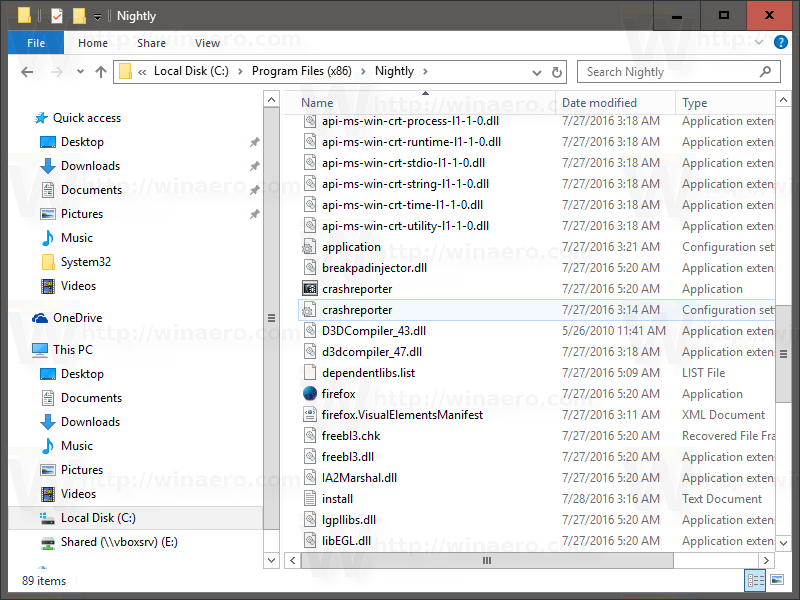Open the Home ribbon tab
800x600 pixels.
coord(93,43)
